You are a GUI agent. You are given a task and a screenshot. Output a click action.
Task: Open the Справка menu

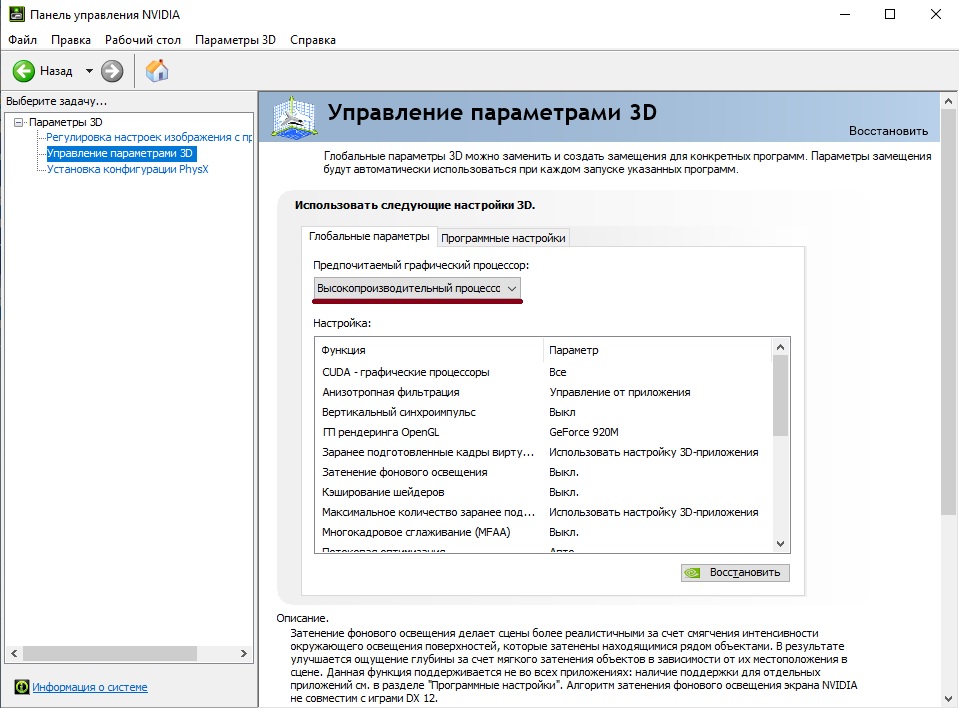[x=313, y=40]
